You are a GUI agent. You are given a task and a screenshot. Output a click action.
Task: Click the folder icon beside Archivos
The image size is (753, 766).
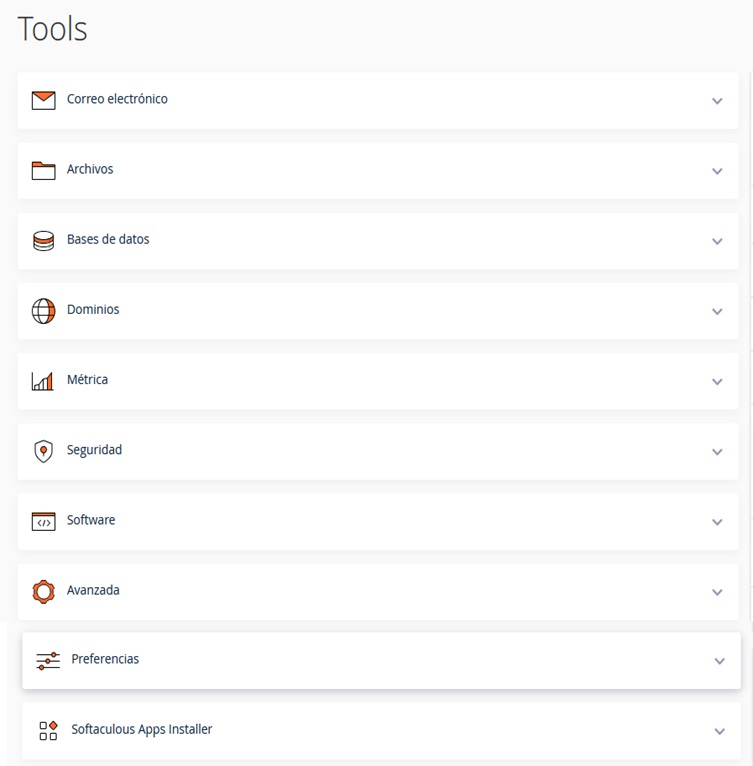click(43, 170)
